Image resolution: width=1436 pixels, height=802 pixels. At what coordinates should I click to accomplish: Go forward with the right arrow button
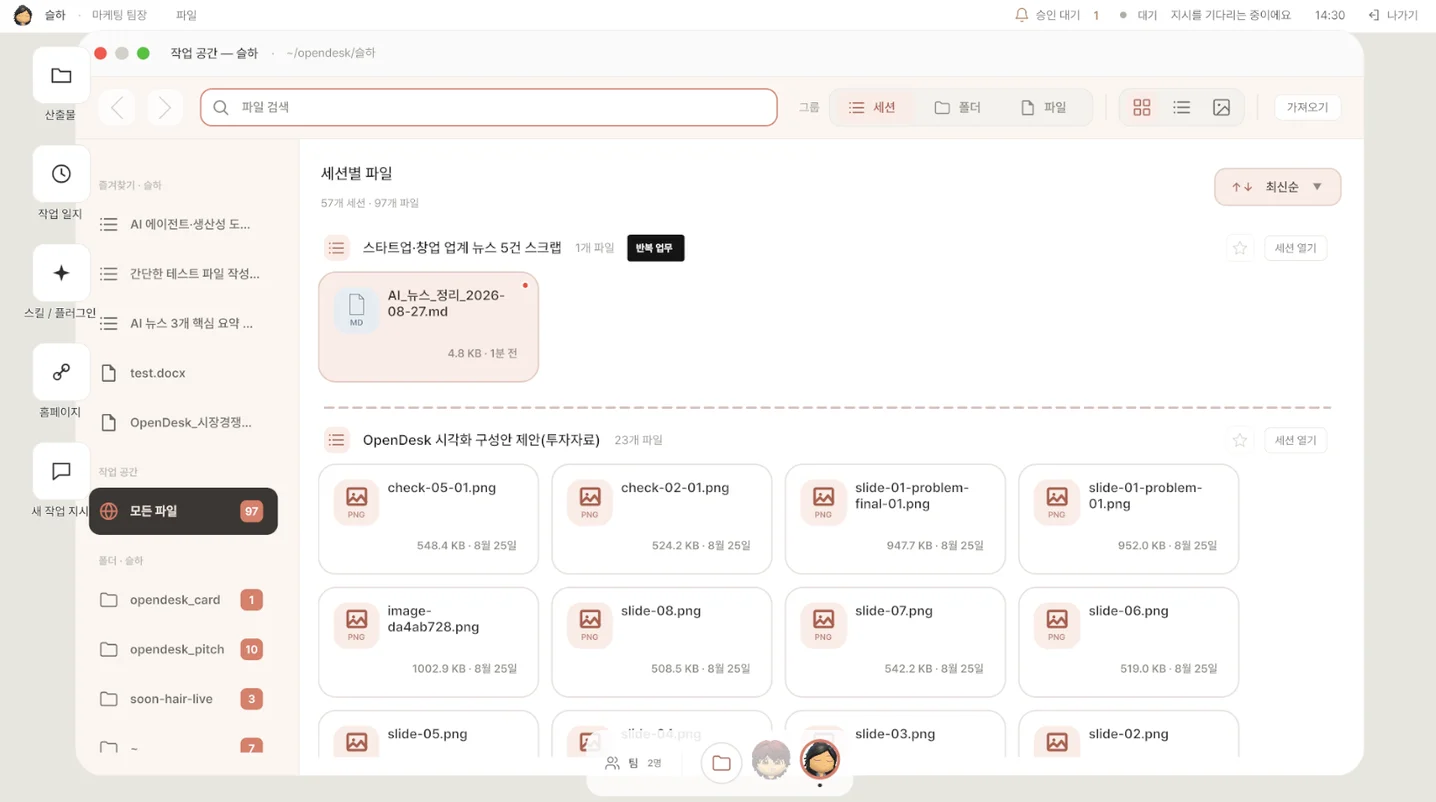pos(165,107)
